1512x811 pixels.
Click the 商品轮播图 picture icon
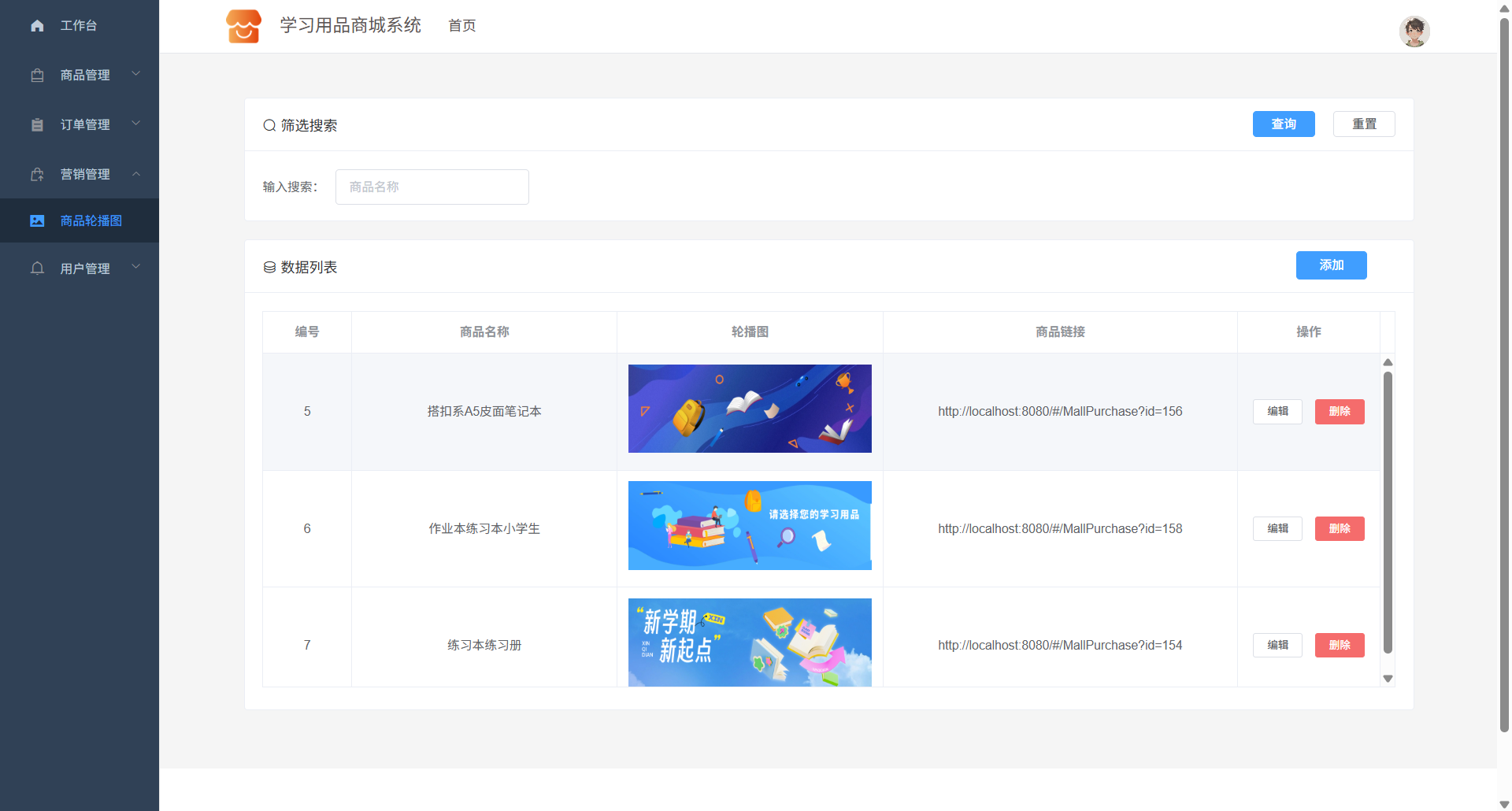[x=37, y=221]
